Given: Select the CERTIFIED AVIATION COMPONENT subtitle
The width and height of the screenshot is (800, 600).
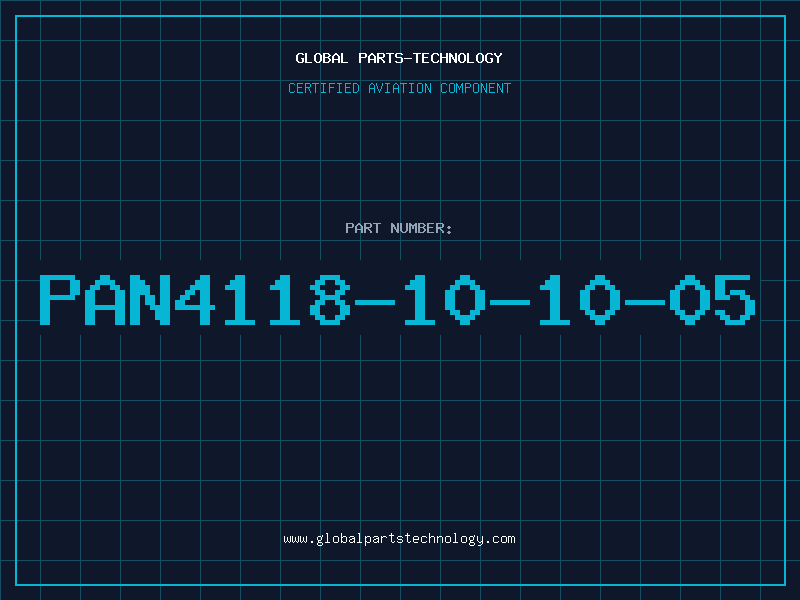Looking at the screenshot, I should 399,88.
